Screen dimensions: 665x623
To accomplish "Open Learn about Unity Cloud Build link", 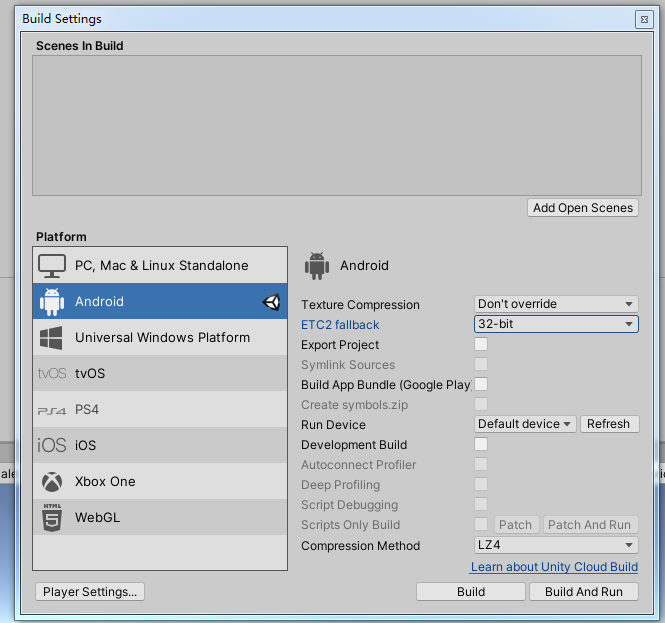I will [x=554, y=567].
